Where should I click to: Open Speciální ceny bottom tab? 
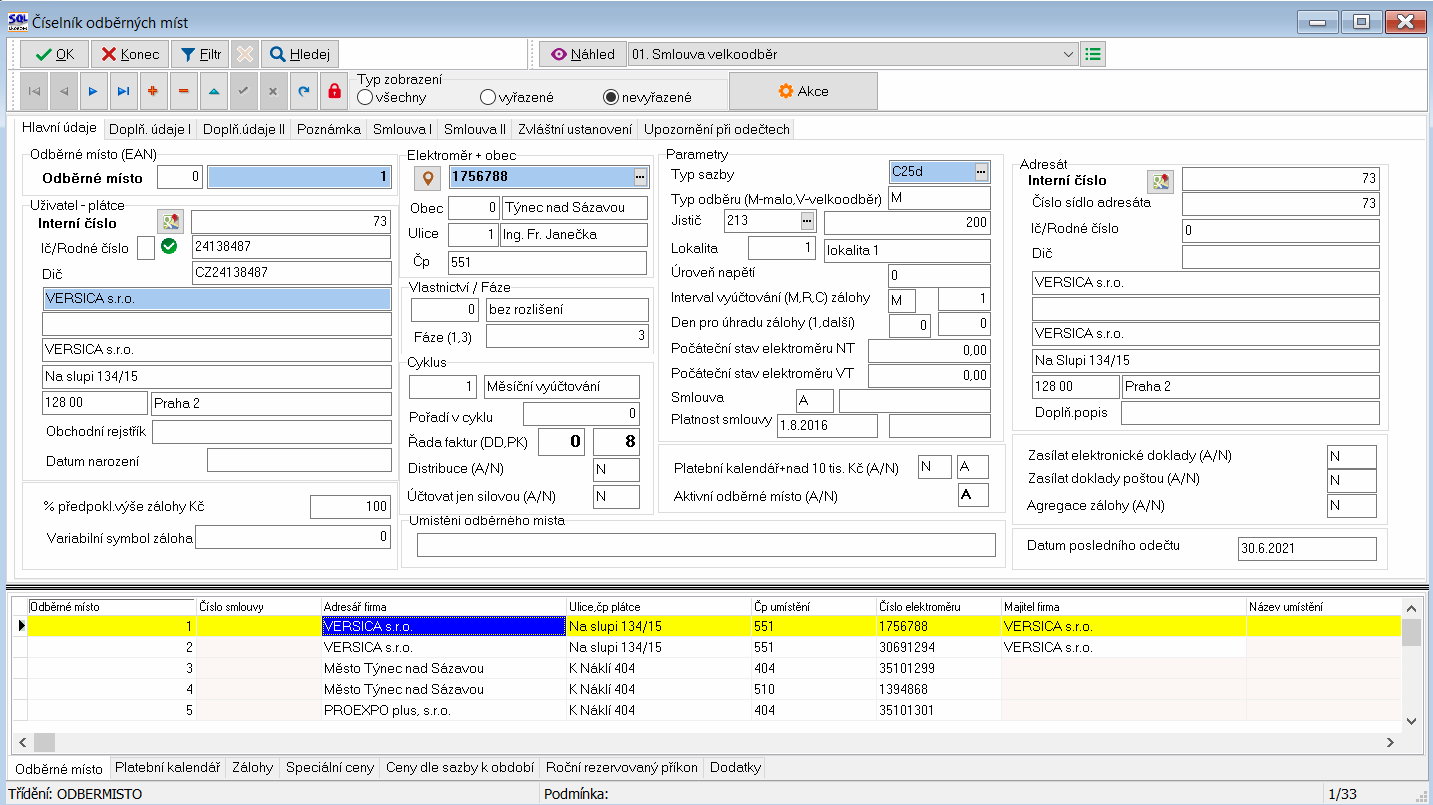330,768
